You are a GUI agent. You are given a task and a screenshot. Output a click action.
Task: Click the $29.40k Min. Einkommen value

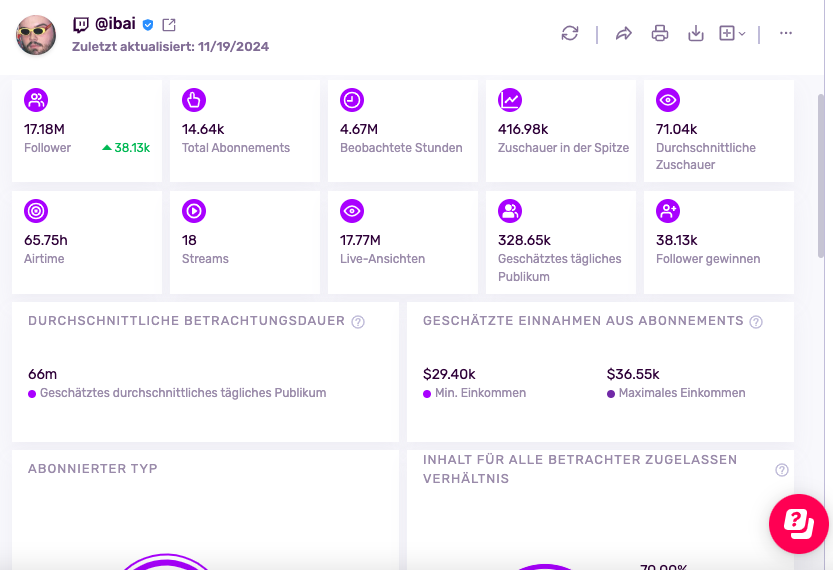449,374
